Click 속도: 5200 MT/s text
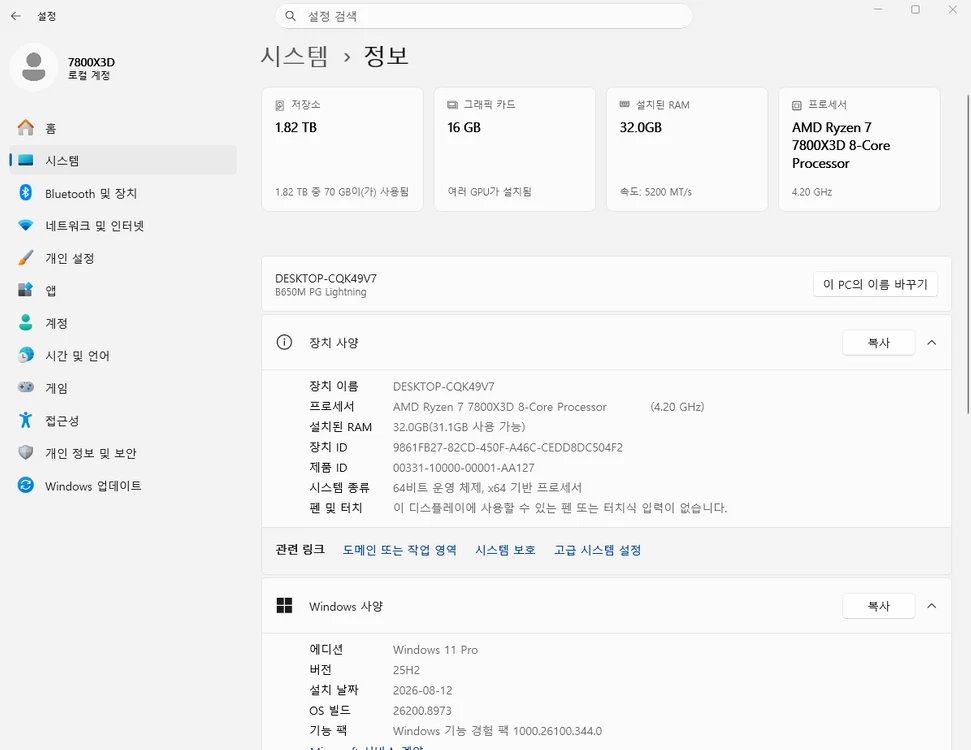This screenshot has height=750, width=971. click(656, 192)
